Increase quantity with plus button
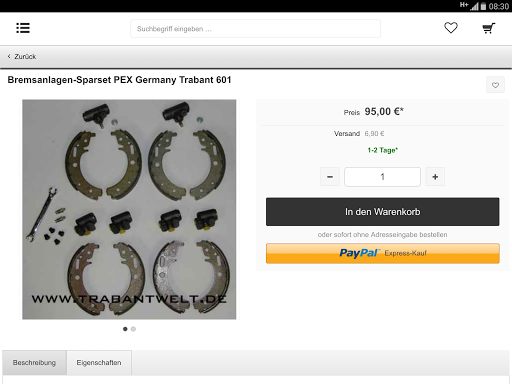Viewport: 512px width, 384px height. tap(435, 177)
